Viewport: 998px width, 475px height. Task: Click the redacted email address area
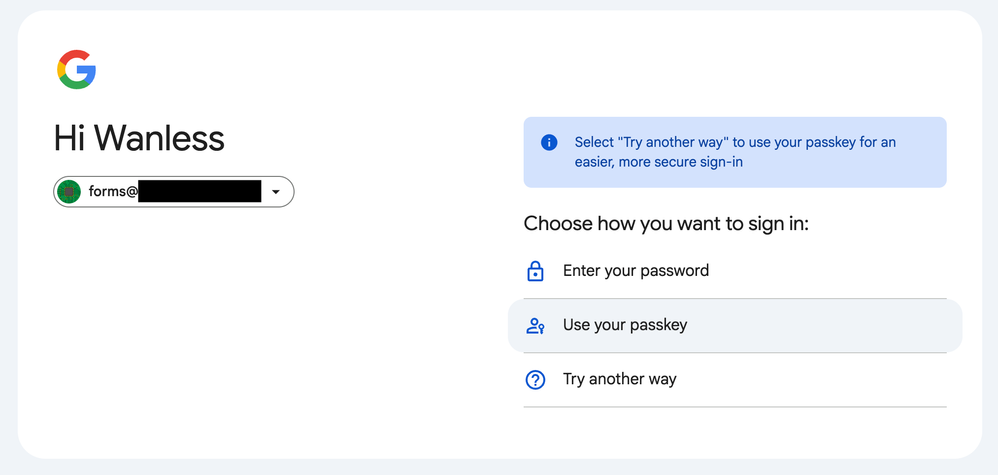click(x=199, y=192)
